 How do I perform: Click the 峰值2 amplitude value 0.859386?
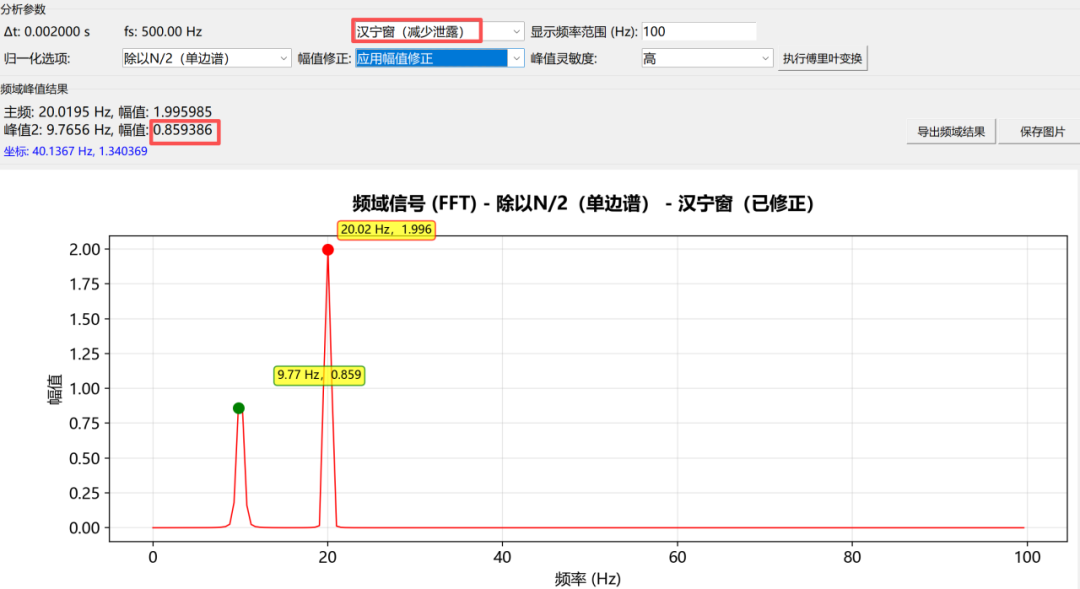(x=183, y=130)
